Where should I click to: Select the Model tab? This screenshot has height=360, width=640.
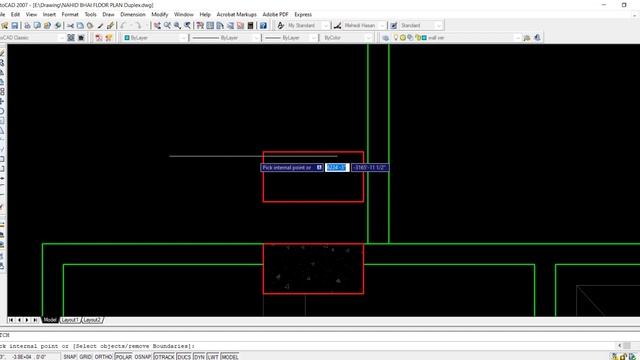pyautogui.click(x=50, y=320)
